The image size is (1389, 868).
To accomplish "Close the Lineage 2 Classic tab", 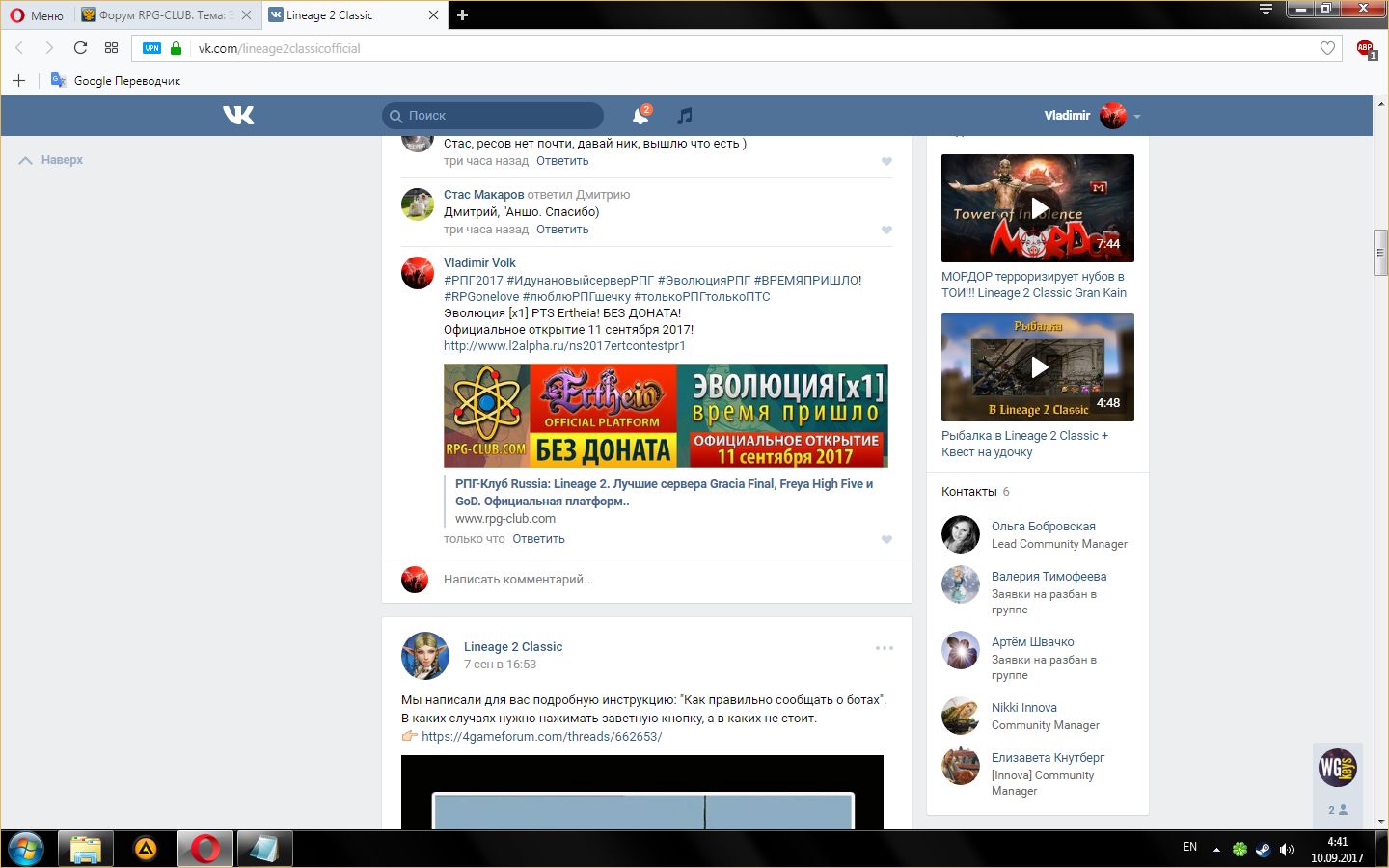I will tap(433, 15).
